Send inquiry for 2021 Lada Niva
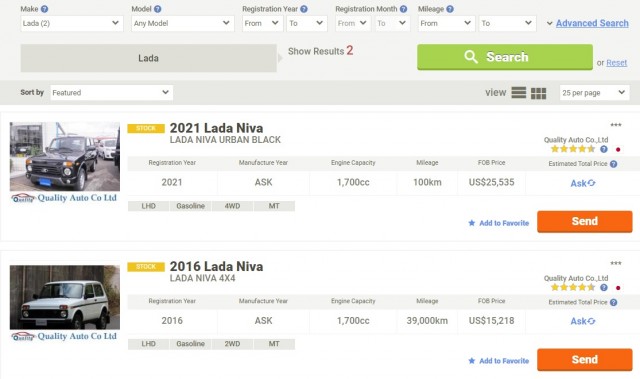Image resolution: width=640 pixels, height=379 pixels. click(x=584, y=222)
